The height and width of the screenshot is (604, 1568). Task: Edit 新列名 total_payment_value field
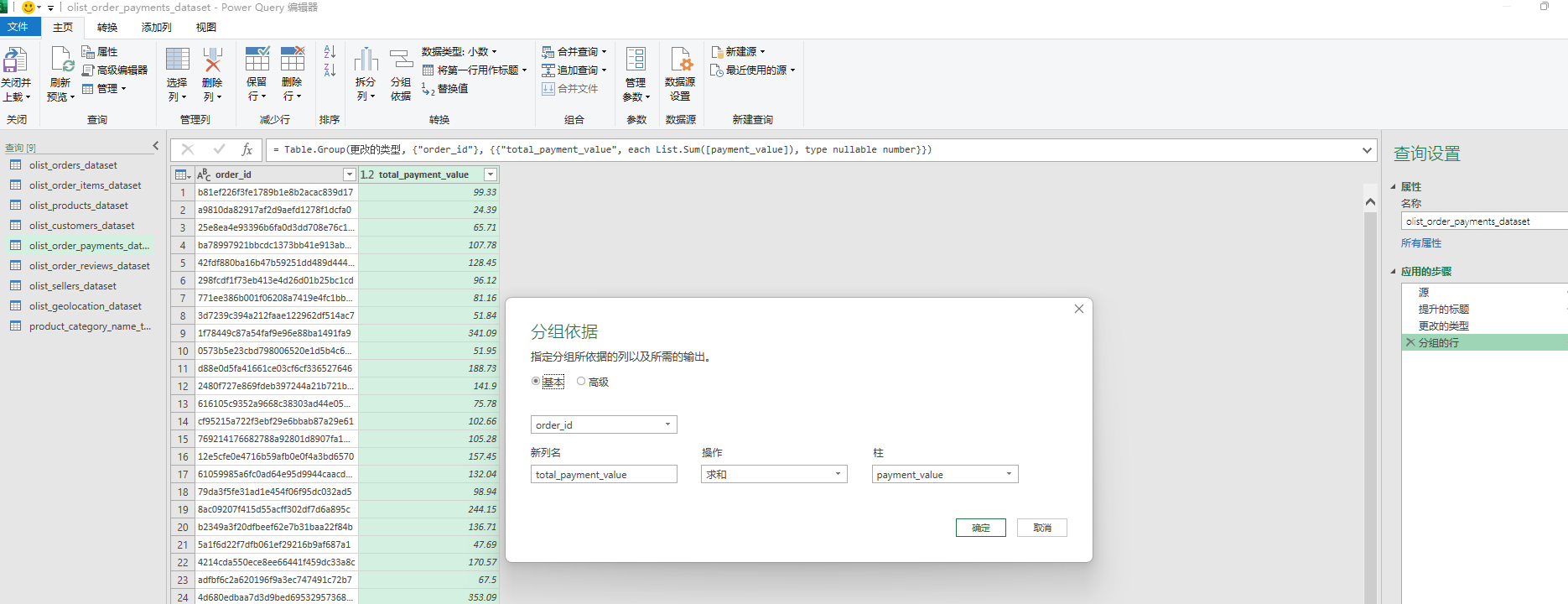604,474
